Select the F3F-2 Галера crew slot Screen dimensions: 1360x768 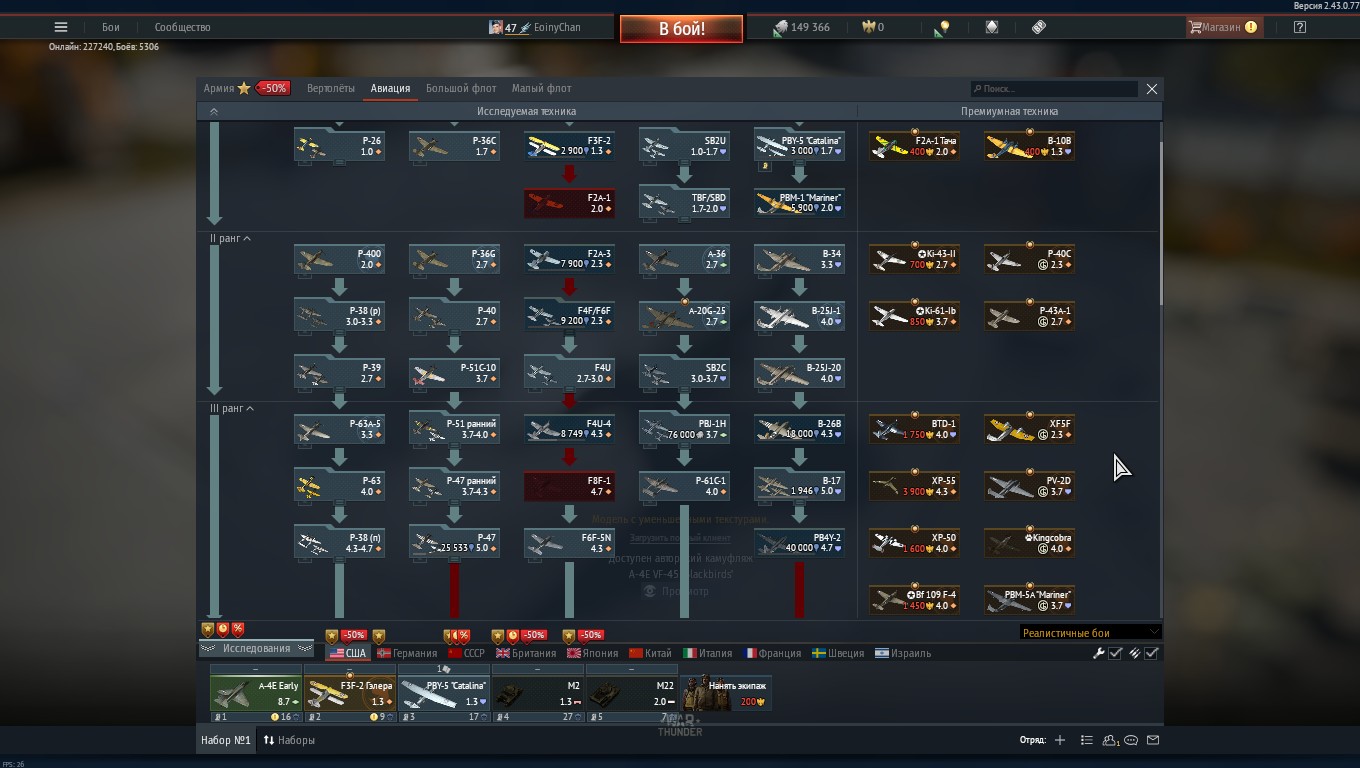tap(350, 694)
